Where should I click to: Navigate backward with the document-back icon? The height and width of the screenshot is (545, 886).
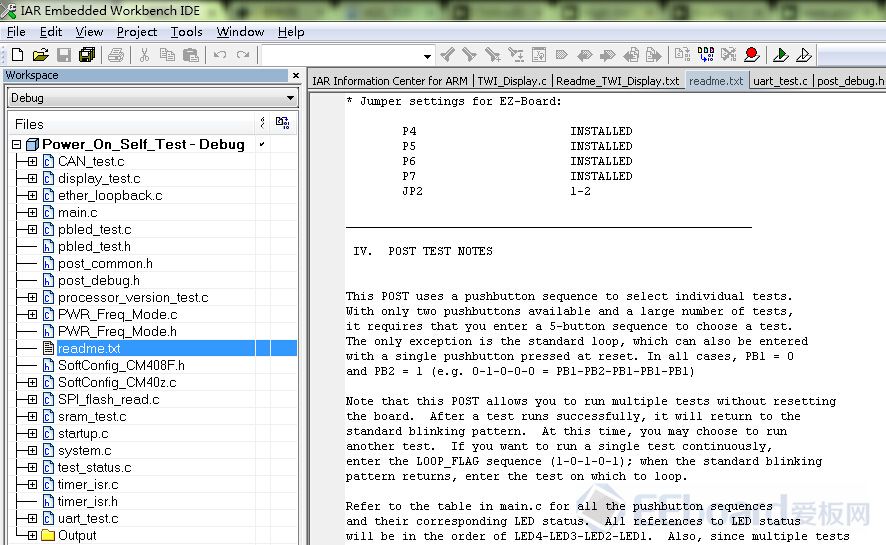tap(631, 55)
